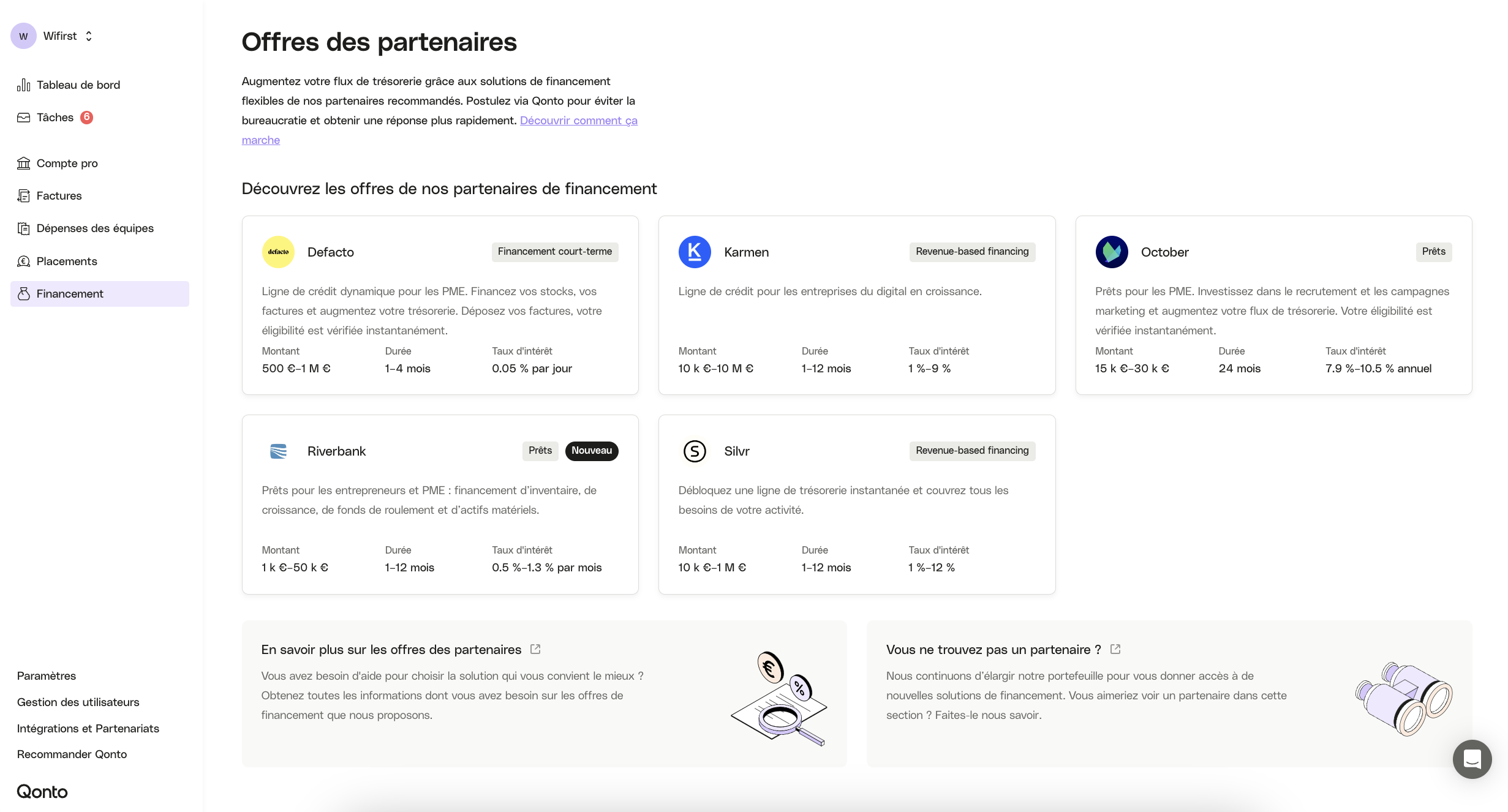Click the Karmen blue K logo
1508x812 pixels.
[x=695, y=252]
